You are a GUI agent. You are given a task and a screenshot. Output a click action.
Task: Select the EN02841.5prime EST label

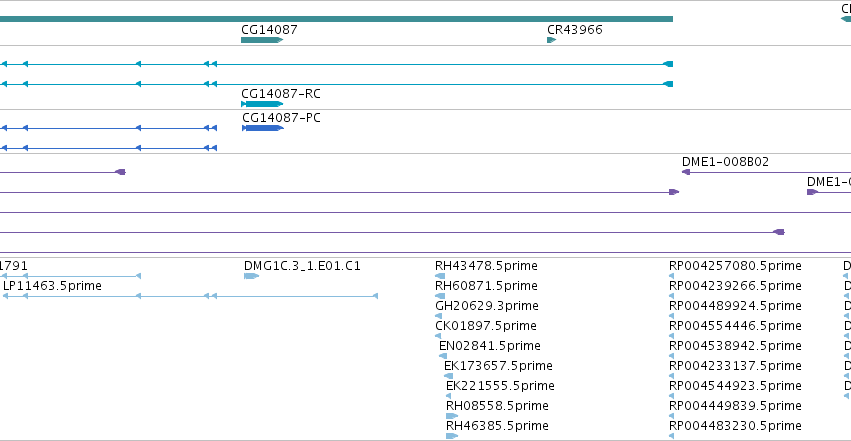pyautogui.click(x=490, y=346)
